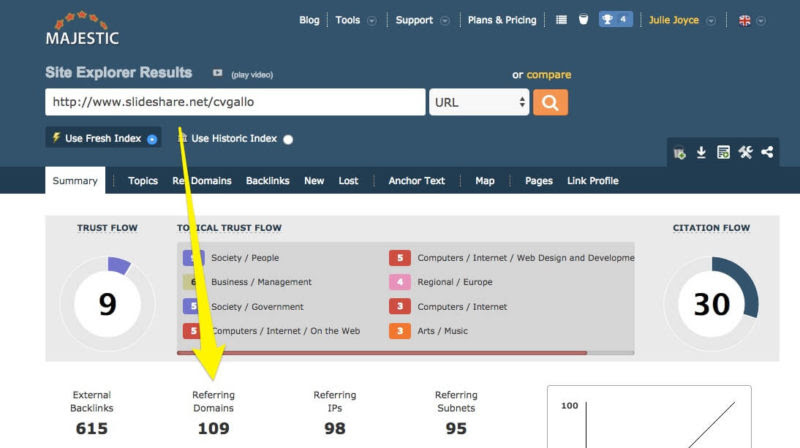This screenshot has width=800, height=448.
Task: Open the list view icon in header
Action: coord(561,20)
